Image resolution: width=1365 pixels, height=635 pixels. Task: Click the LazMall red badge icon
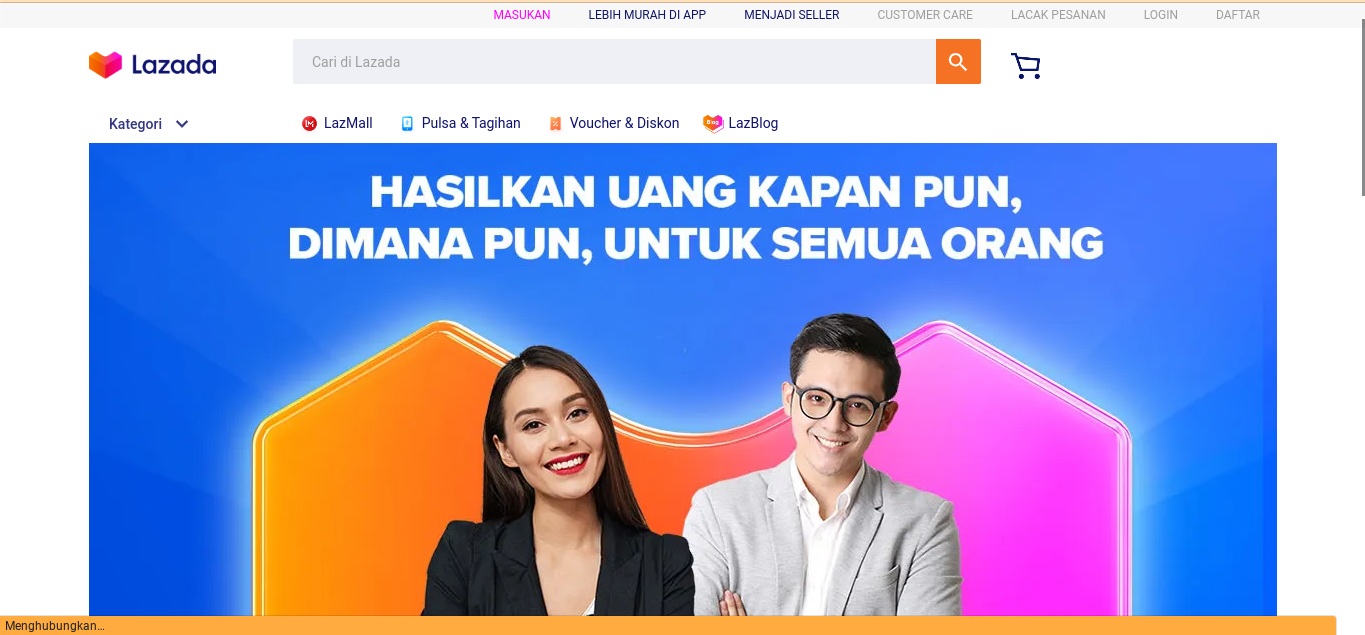(x=309, y=124)
